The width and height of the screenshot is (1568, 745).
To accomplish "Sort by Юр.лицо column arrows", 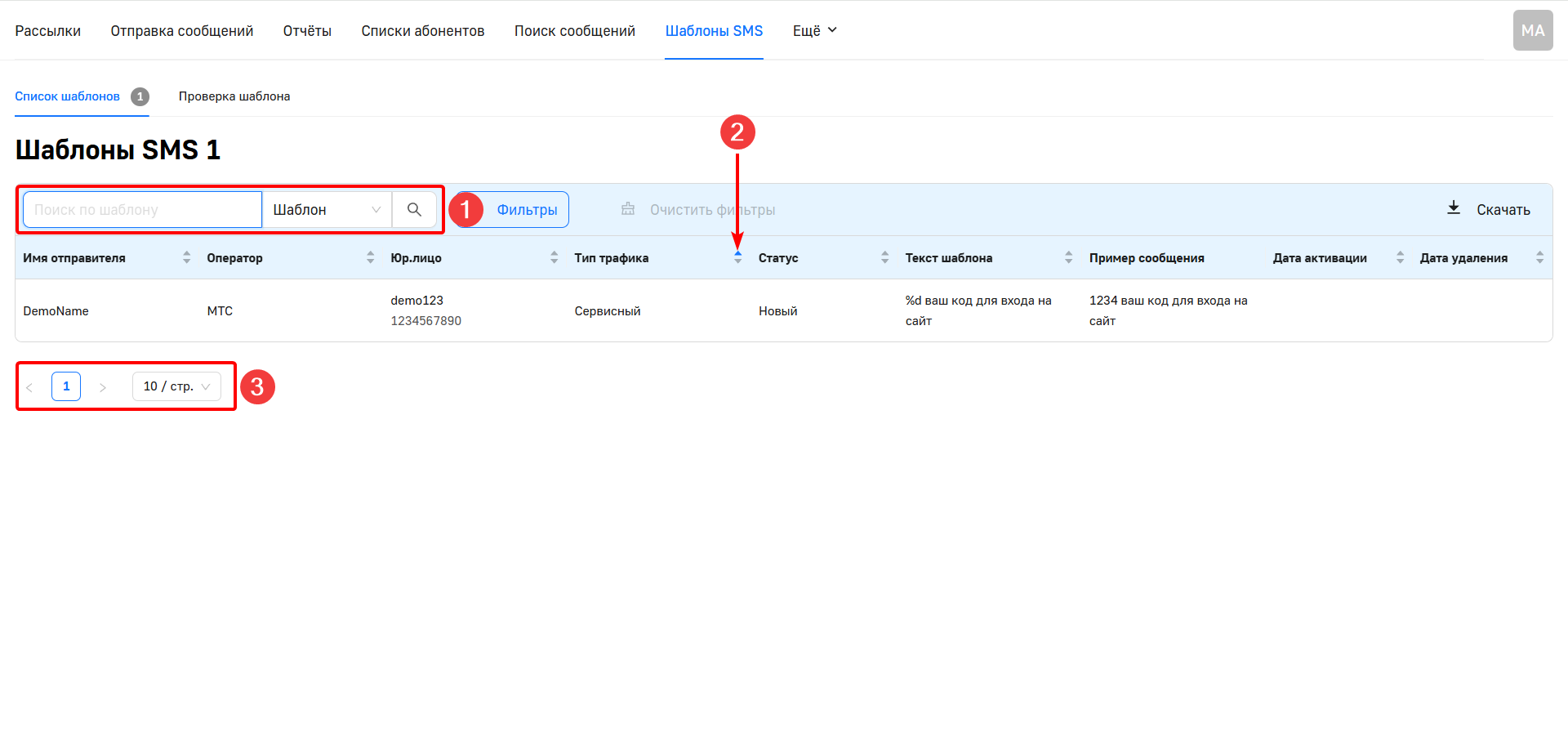I will pos(555,258).
